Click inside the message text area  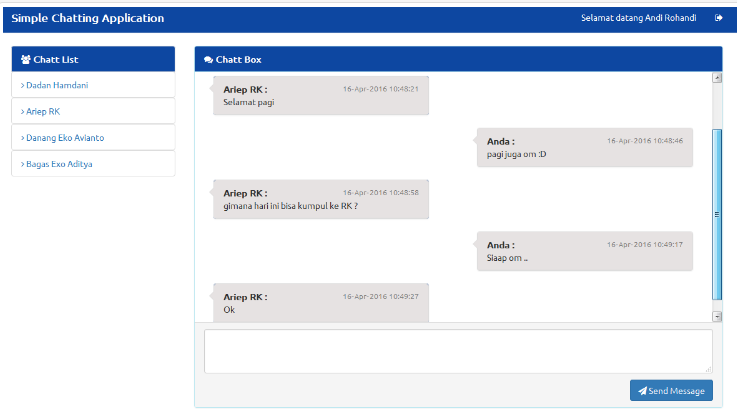click(x=458, y=351)
